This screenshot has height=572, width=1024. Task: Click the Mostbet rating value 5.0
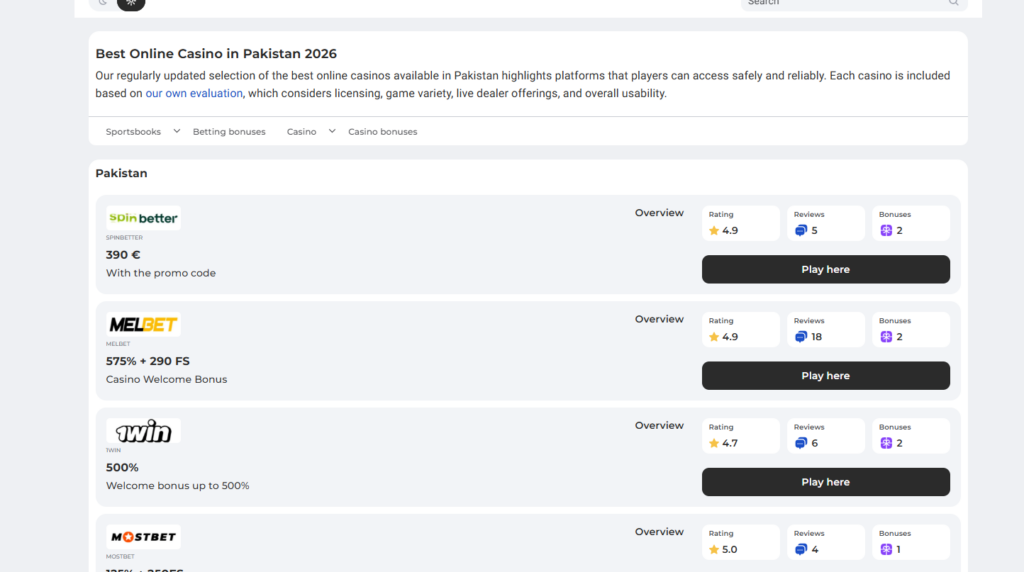tap(729, 550)
